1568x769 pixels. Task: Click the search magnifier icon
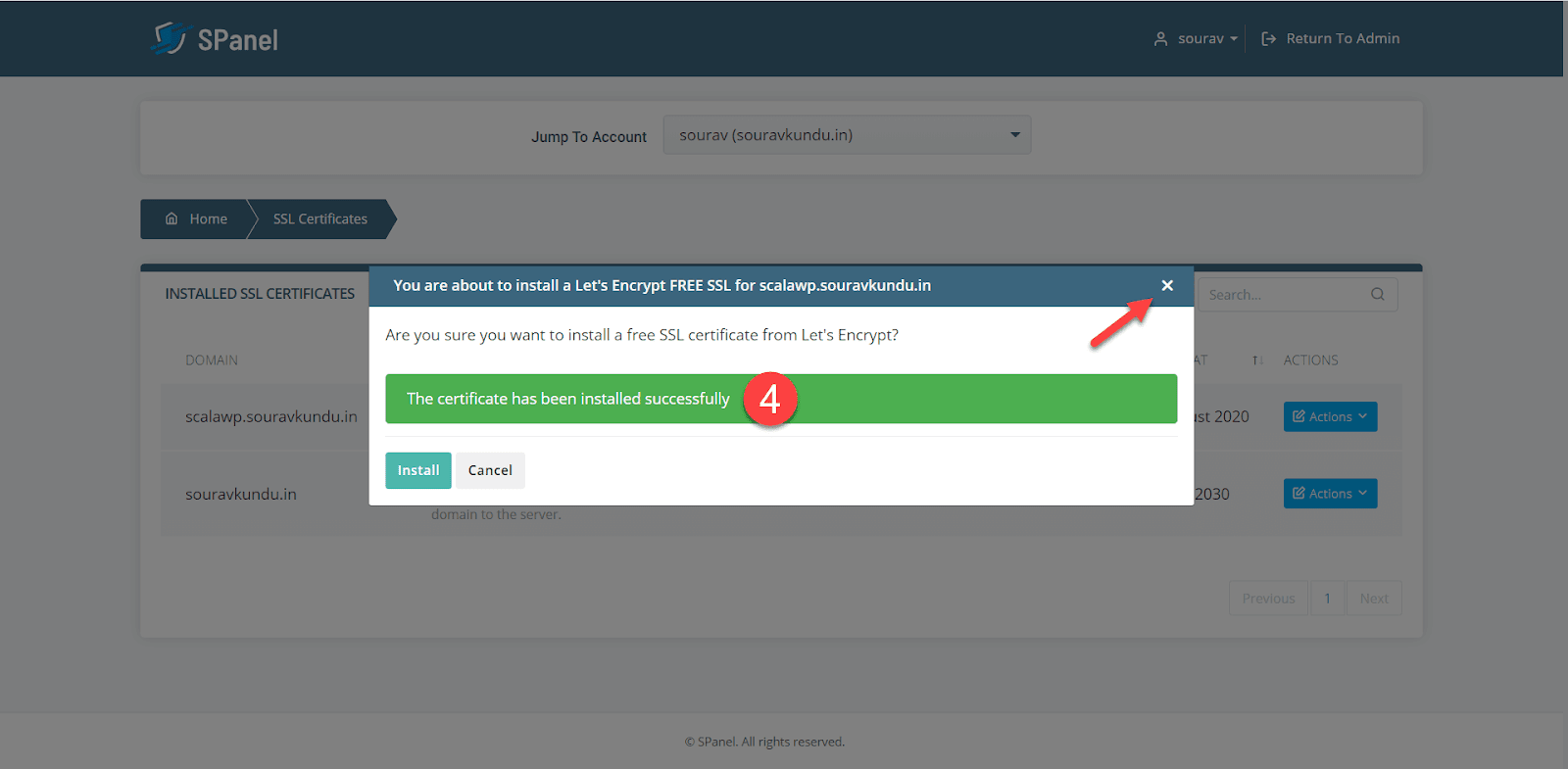(x=1378, y=294)
